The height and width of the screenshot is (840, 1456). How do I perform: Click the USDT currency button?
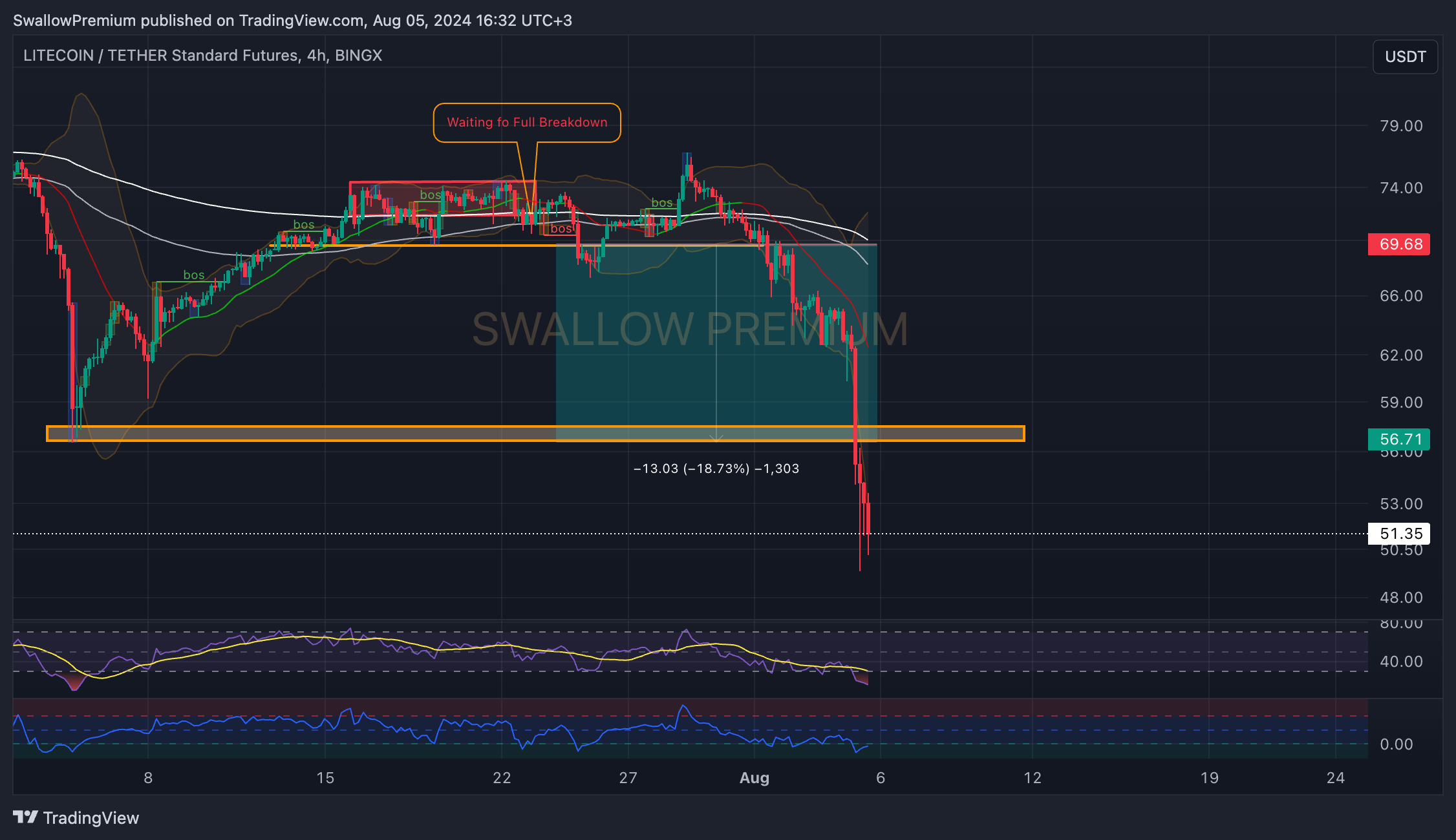(x=1405, y=57)
